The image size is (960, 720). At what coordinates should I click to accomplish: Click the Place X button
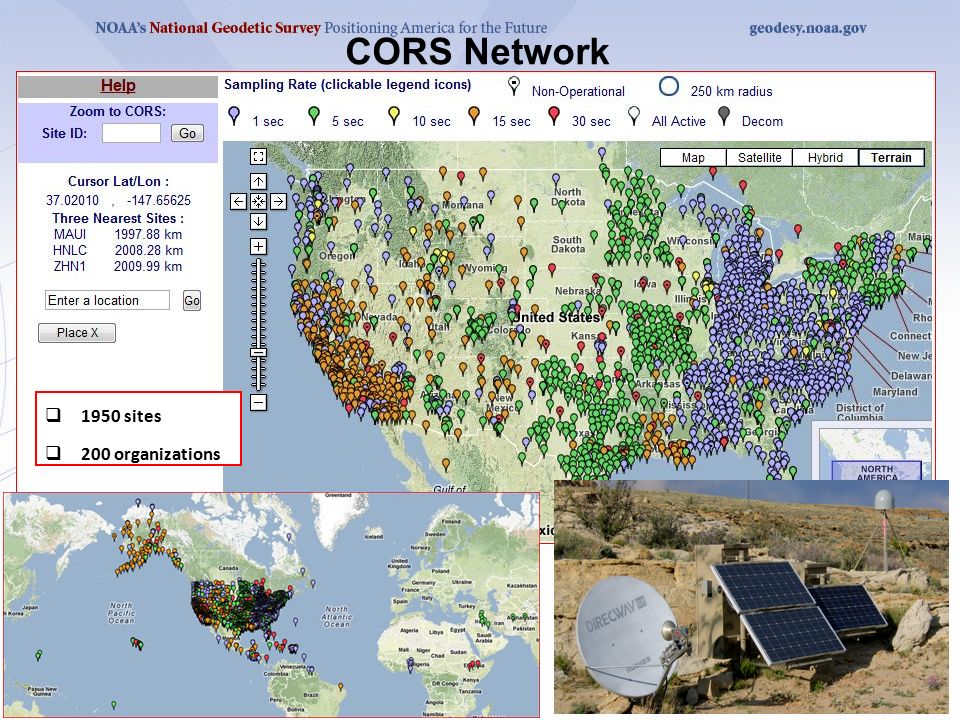tap(77, 332)
